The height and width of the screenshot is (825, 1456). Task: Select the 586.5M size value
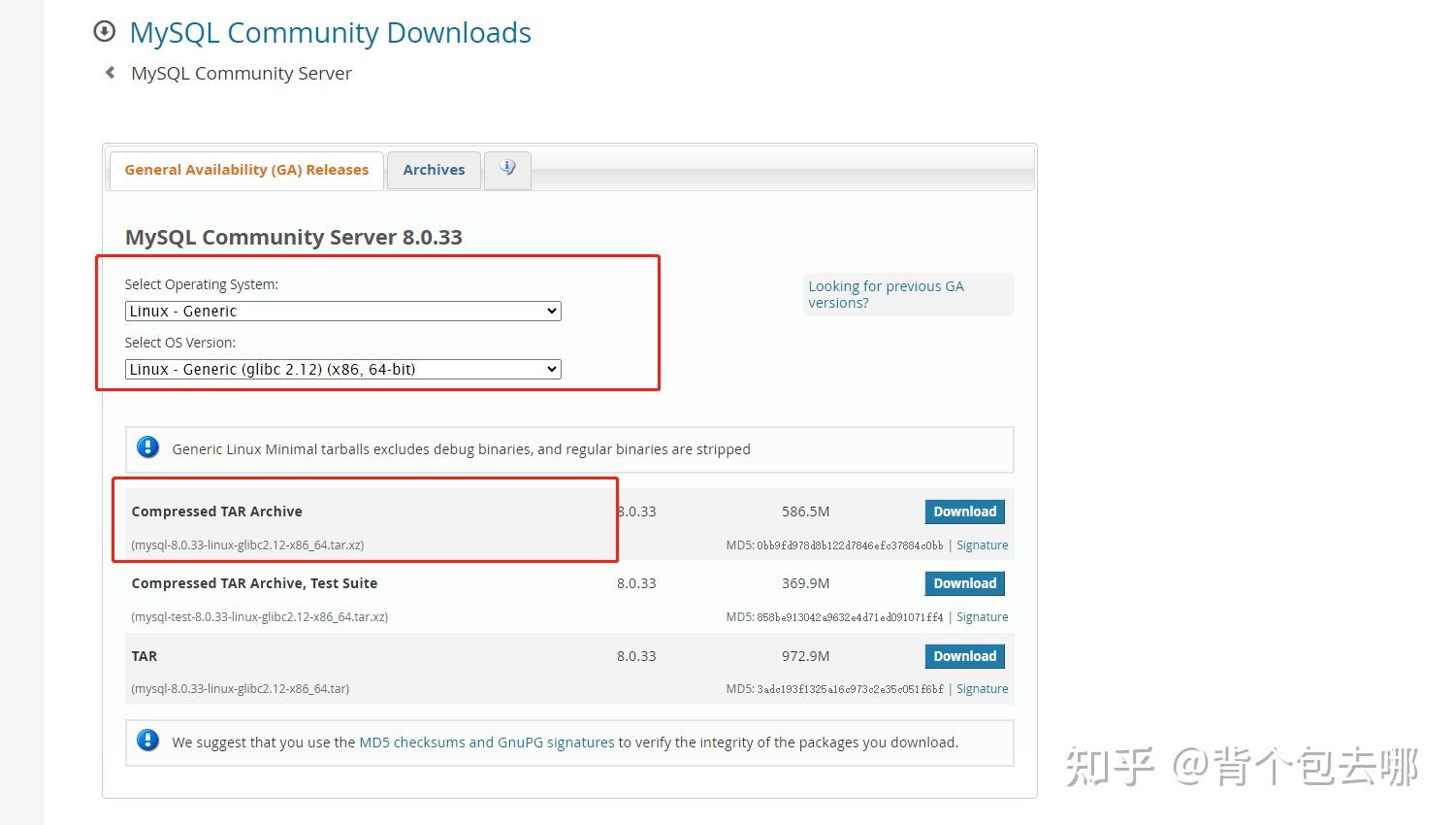(x=805, y=511)
